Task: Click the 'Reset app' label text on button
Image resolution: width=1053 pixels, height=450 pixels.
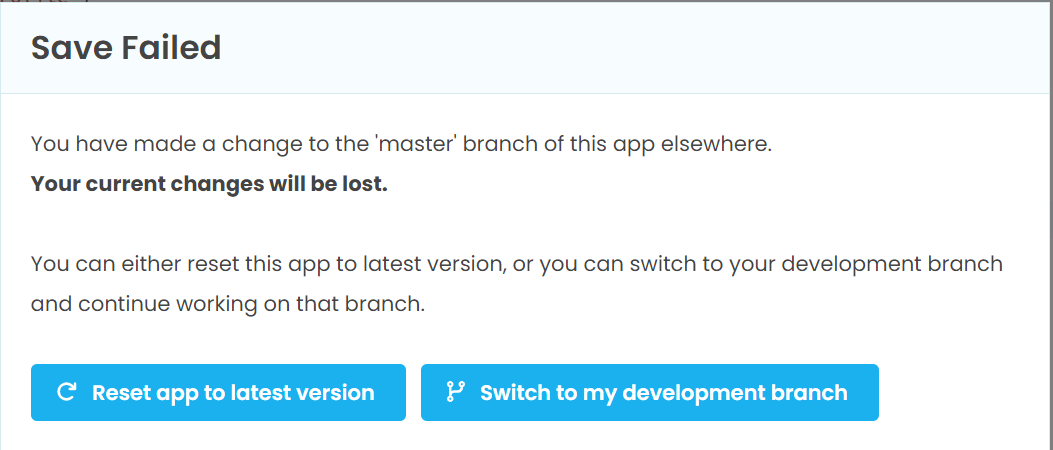Action: [140, 392]
